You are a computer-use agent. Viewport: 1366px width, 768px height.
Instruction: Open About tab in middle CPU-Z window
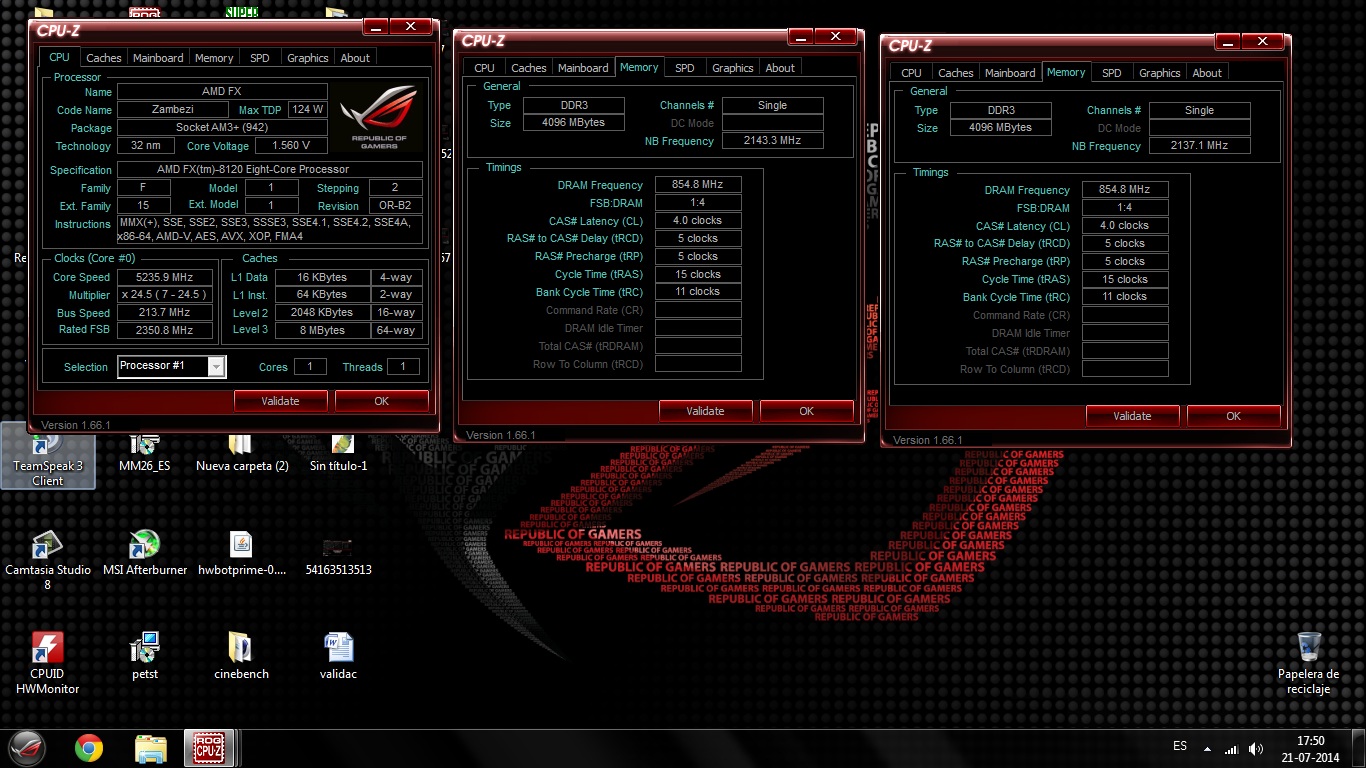(x=780, y=68)
